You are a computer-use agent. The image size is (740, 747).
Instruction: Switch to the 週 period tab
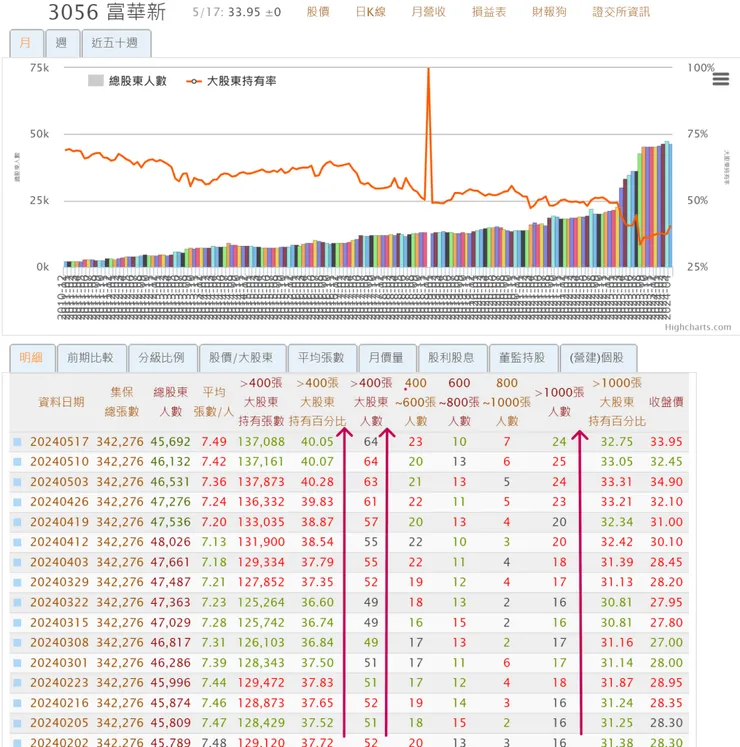point(62,43)
